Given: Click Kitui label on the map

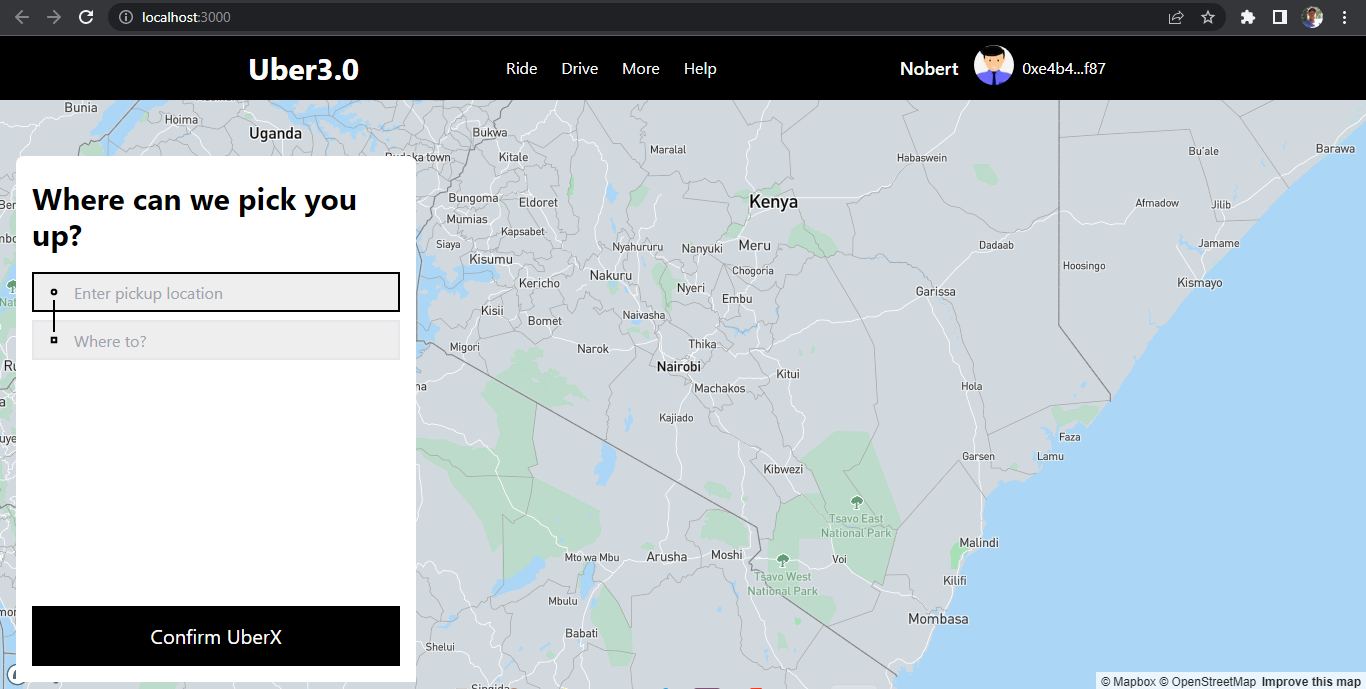Looking at the screenshot, I should point(788,374).
